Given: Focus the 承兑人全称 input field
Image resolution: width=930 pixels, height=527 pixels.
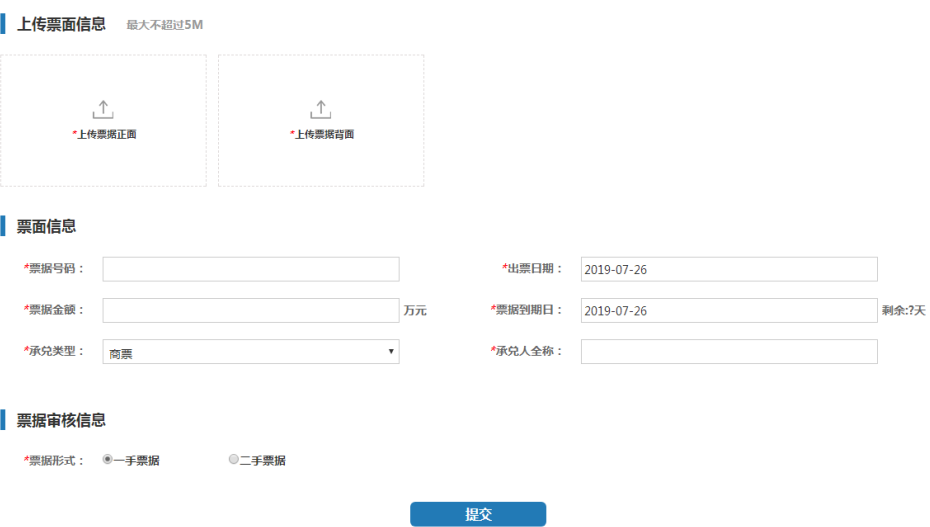Looking at the screenshot, I should (728, 352).
